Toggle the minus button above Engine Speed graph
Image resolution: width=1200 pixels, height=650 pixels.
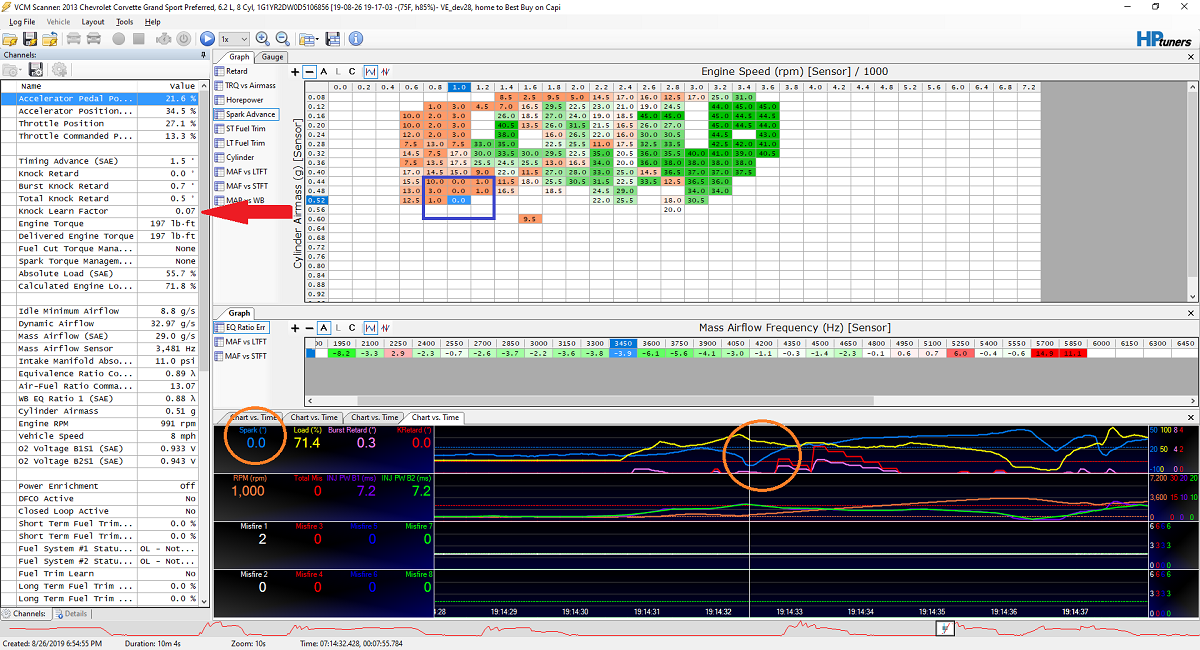[x=310, y=72]
